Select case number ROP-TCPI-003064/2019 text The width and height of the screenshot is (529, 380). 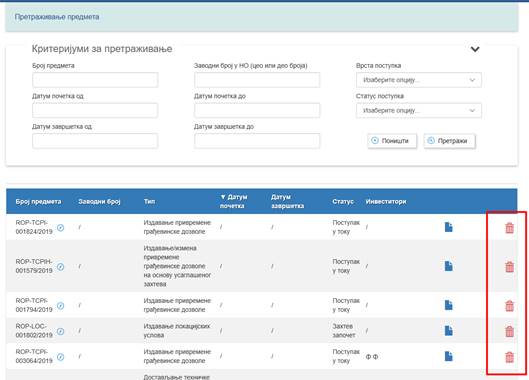[x=34, y=356]
